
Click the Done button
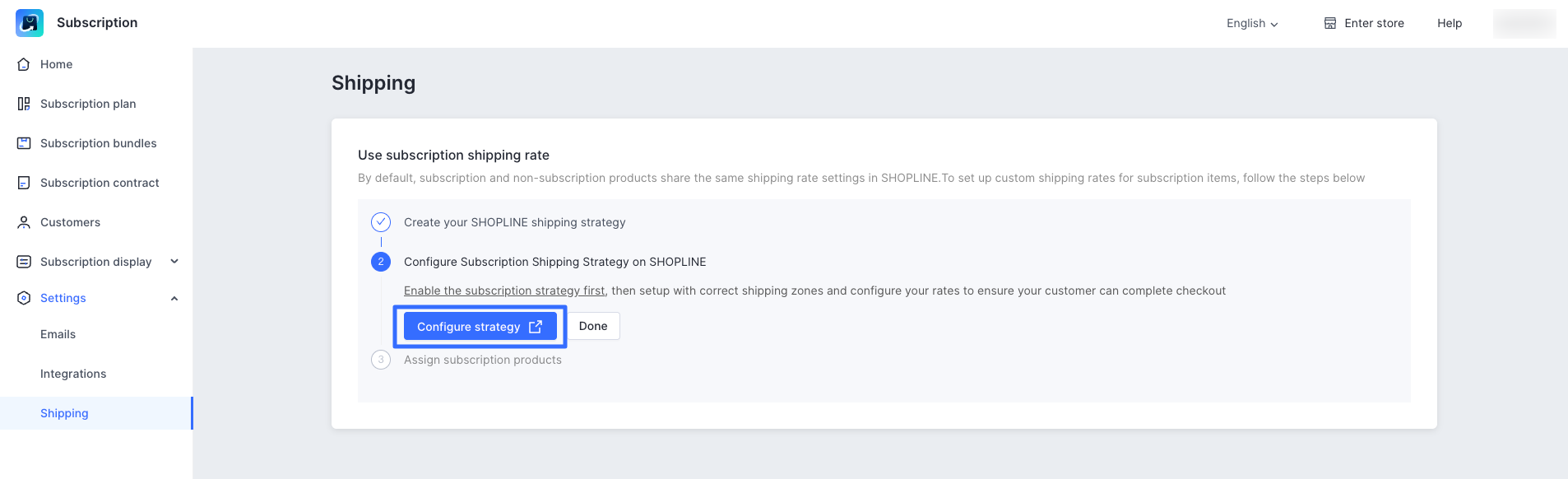tap(593, 326)
